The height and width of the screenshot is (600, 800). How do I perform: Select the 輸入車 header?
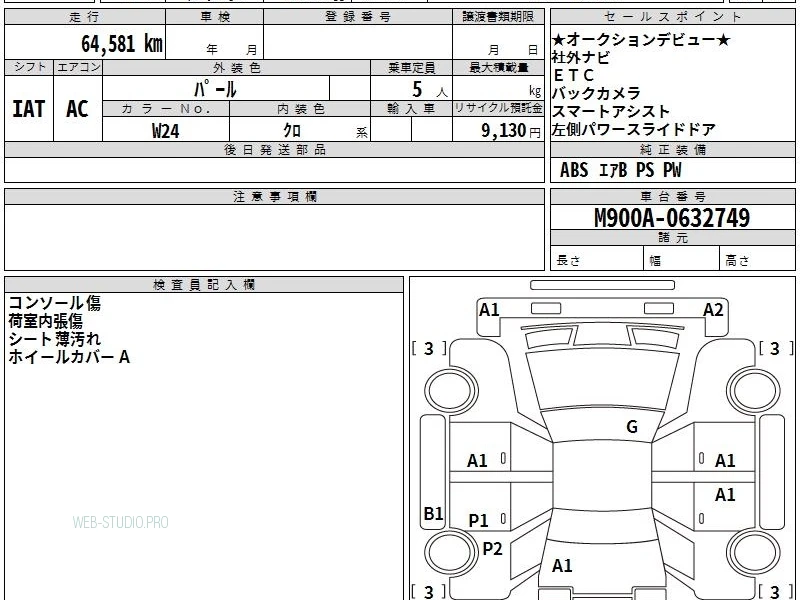pos(411,109)
